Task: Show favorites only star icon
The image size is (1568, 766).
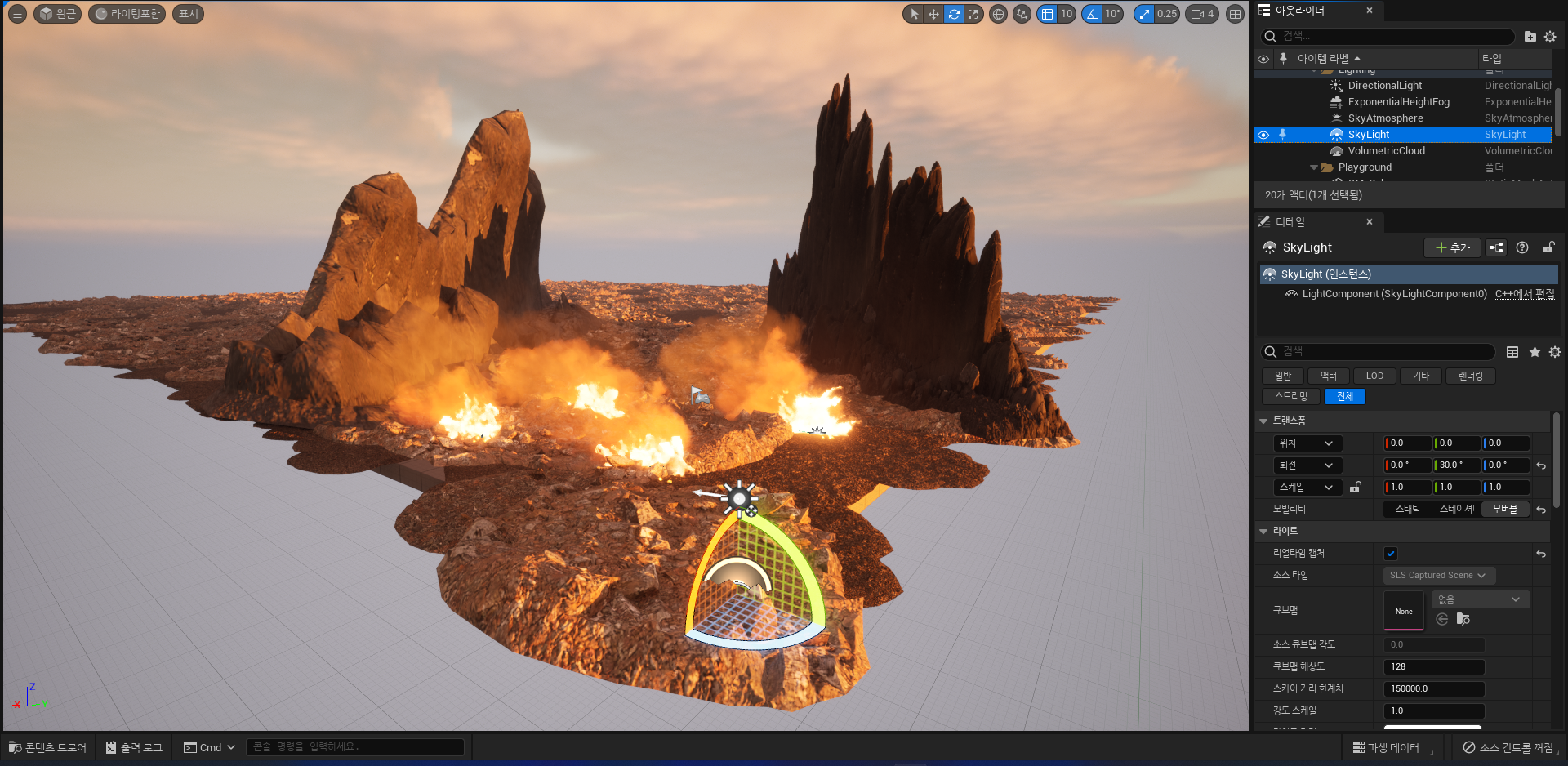Action: [1535, 352]
